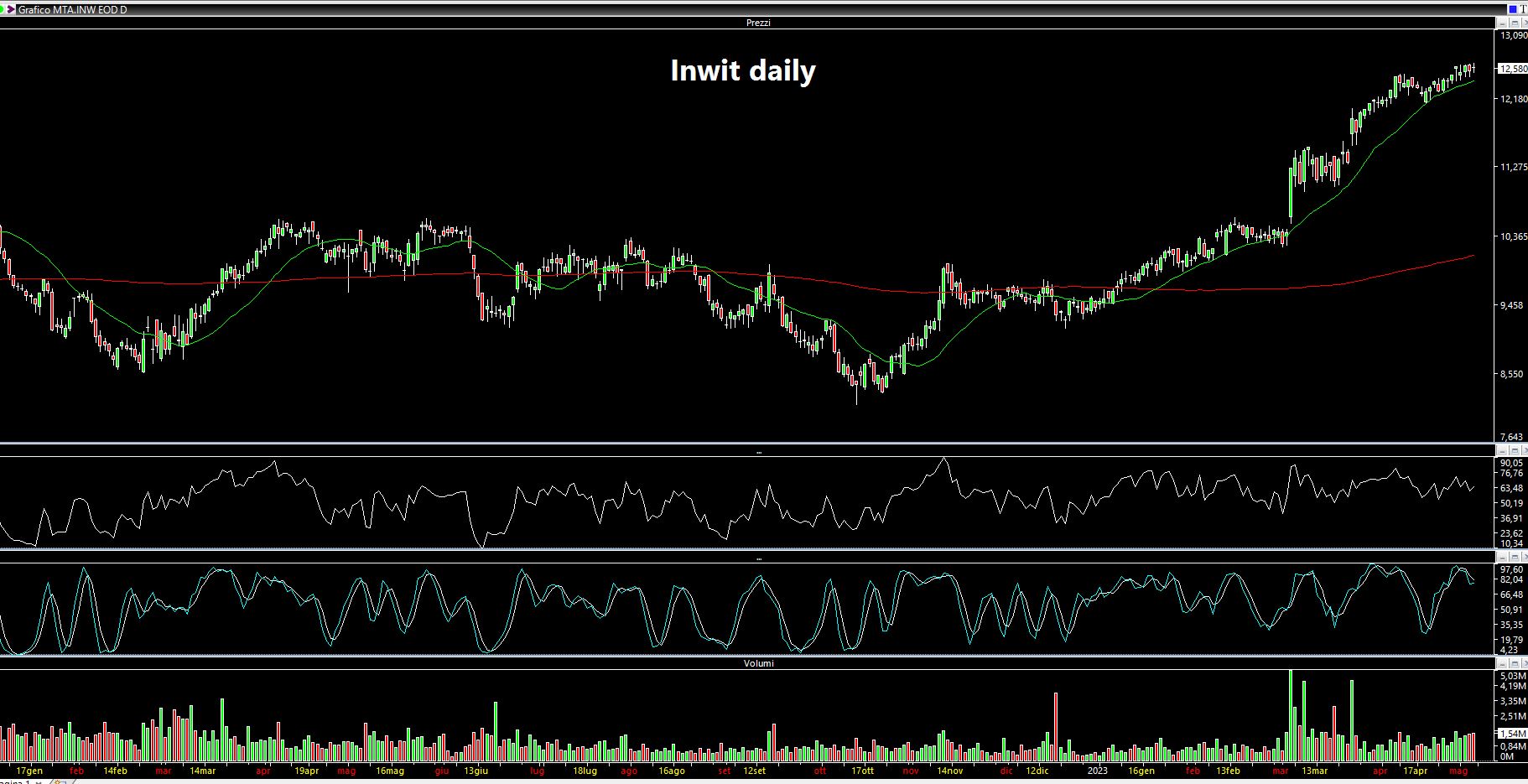Click the Prezzi panel header
1528x784 pixels.
click(758, 23)
